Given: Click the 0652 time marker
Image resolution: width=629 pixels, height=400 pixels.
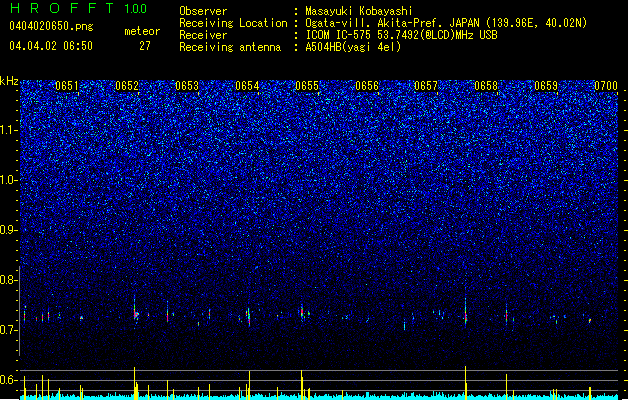Looking at the screenshot, I should coord(127,86).
